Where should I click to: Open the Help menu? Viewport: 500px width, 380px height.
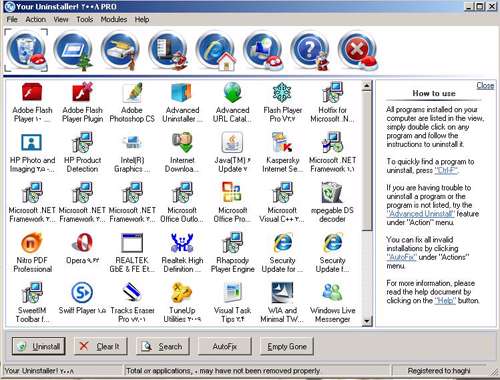tap(142, 19)
